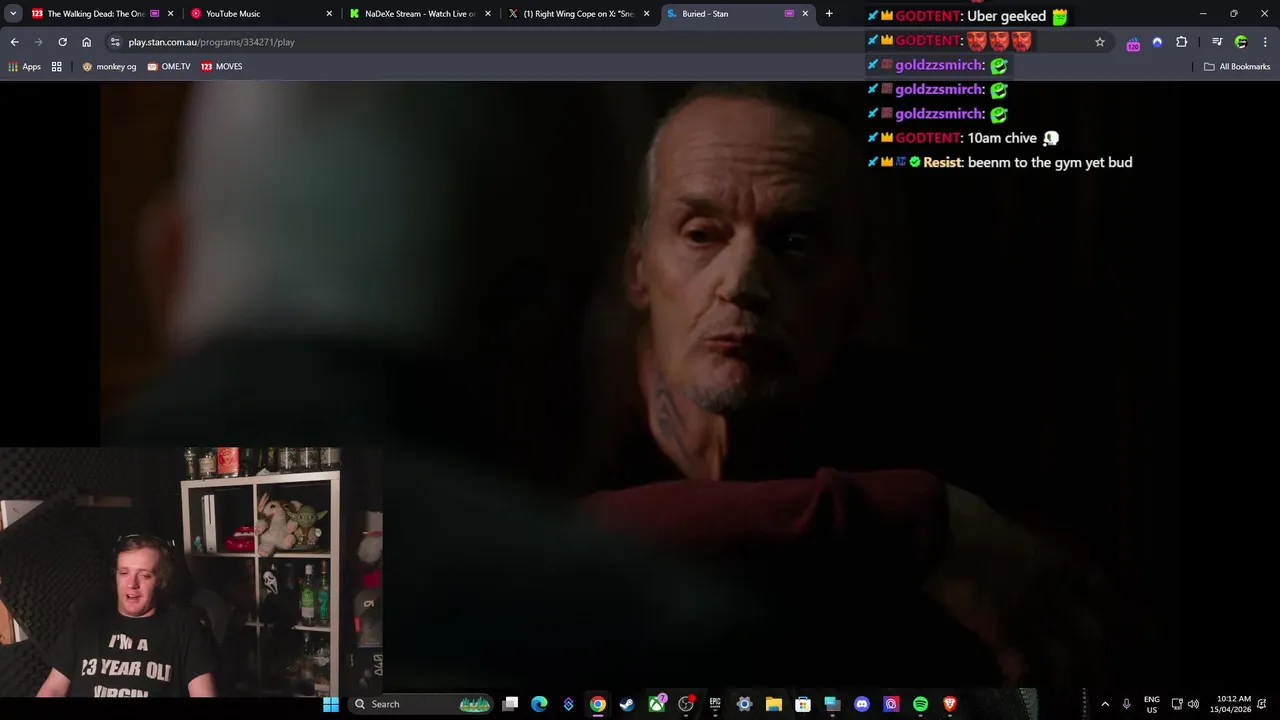Select the Buried - Stan tab
This screenshot has height=720, width=1280.
[x=738, y=14]
